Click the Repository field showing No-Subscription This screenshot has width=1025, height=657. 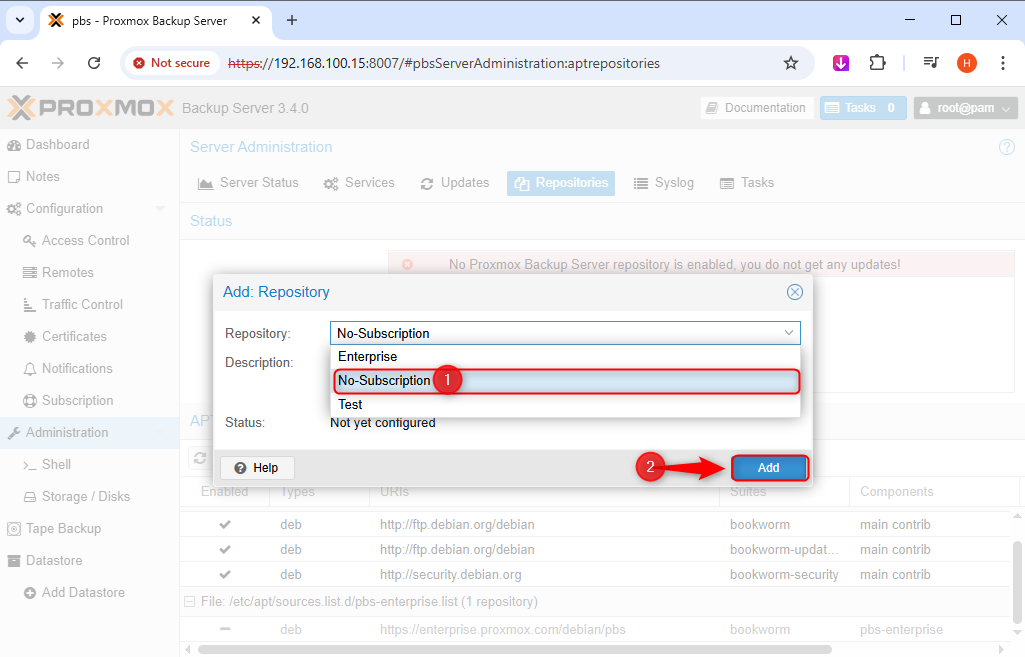tap(565, 333)
